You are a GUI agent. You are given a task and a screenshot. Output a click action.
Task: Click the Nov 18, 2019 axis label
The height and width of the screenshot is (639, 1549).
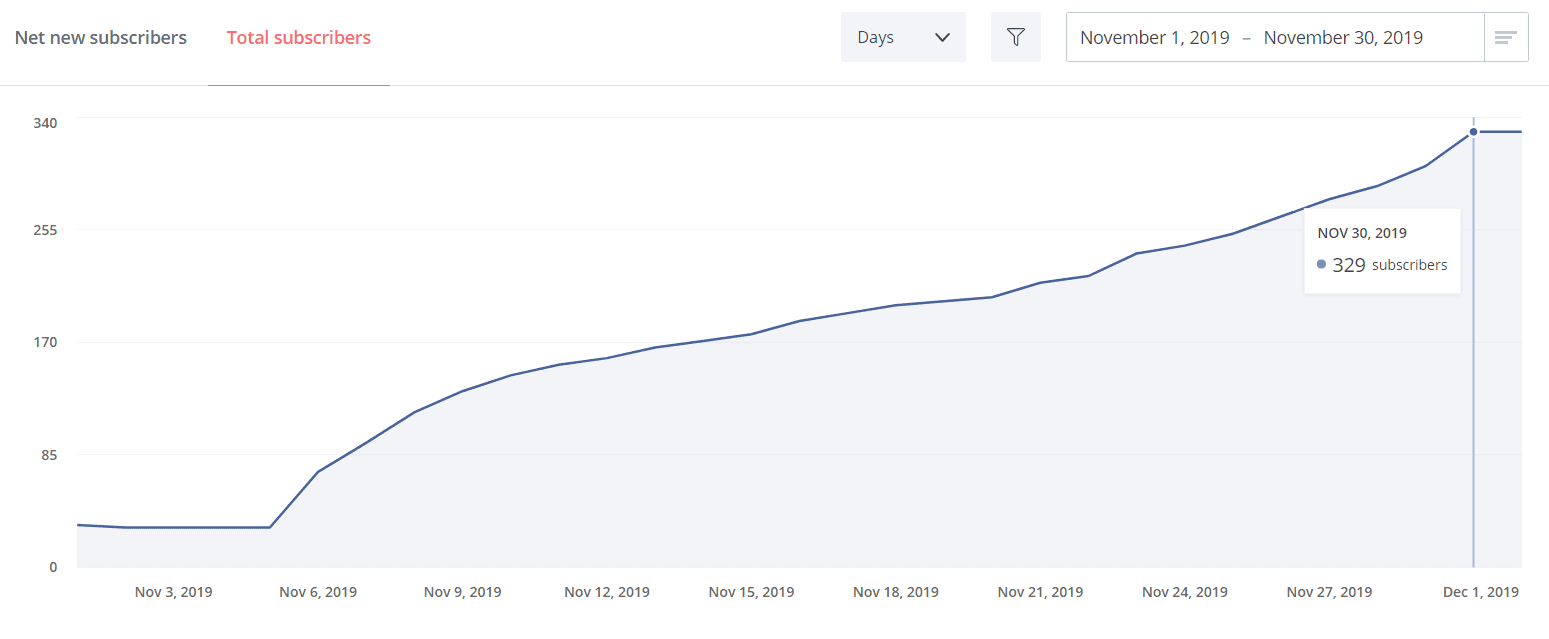[x=896, y=592]
